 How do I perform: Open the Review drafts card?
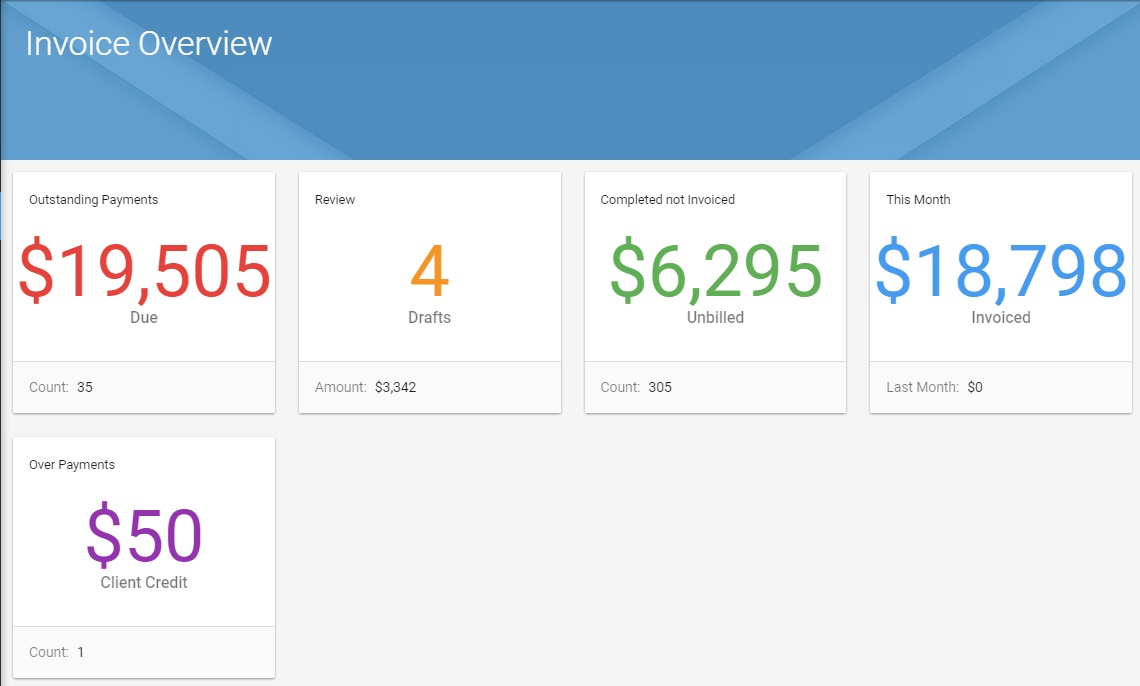coord(430,292)
